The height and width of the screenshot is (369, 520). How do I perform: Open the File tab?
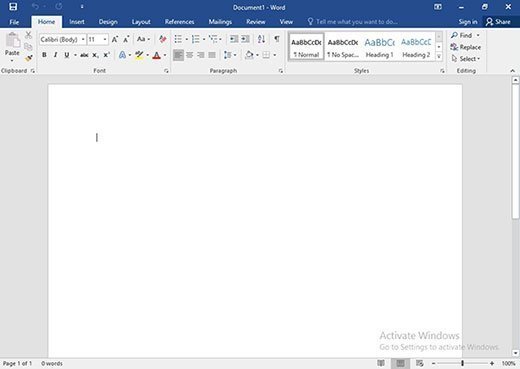pos(14,22)
